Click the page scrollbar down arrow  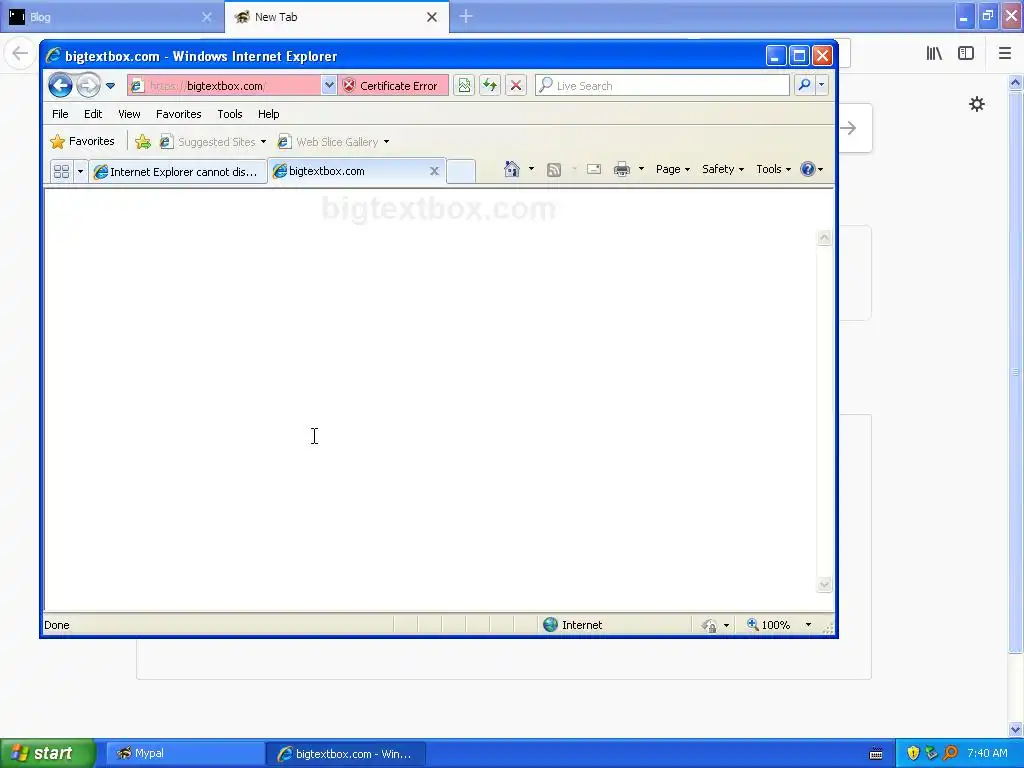(x=824, y=584)
